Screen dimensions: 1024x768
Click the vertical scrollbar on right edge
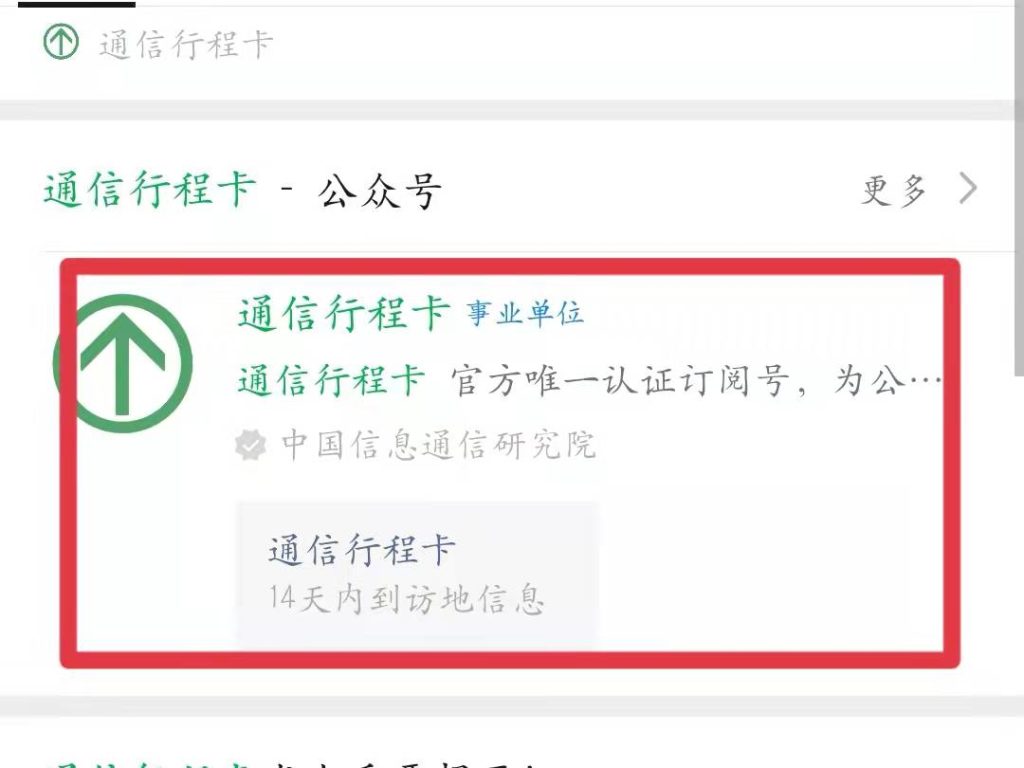tap(1019, 188)
